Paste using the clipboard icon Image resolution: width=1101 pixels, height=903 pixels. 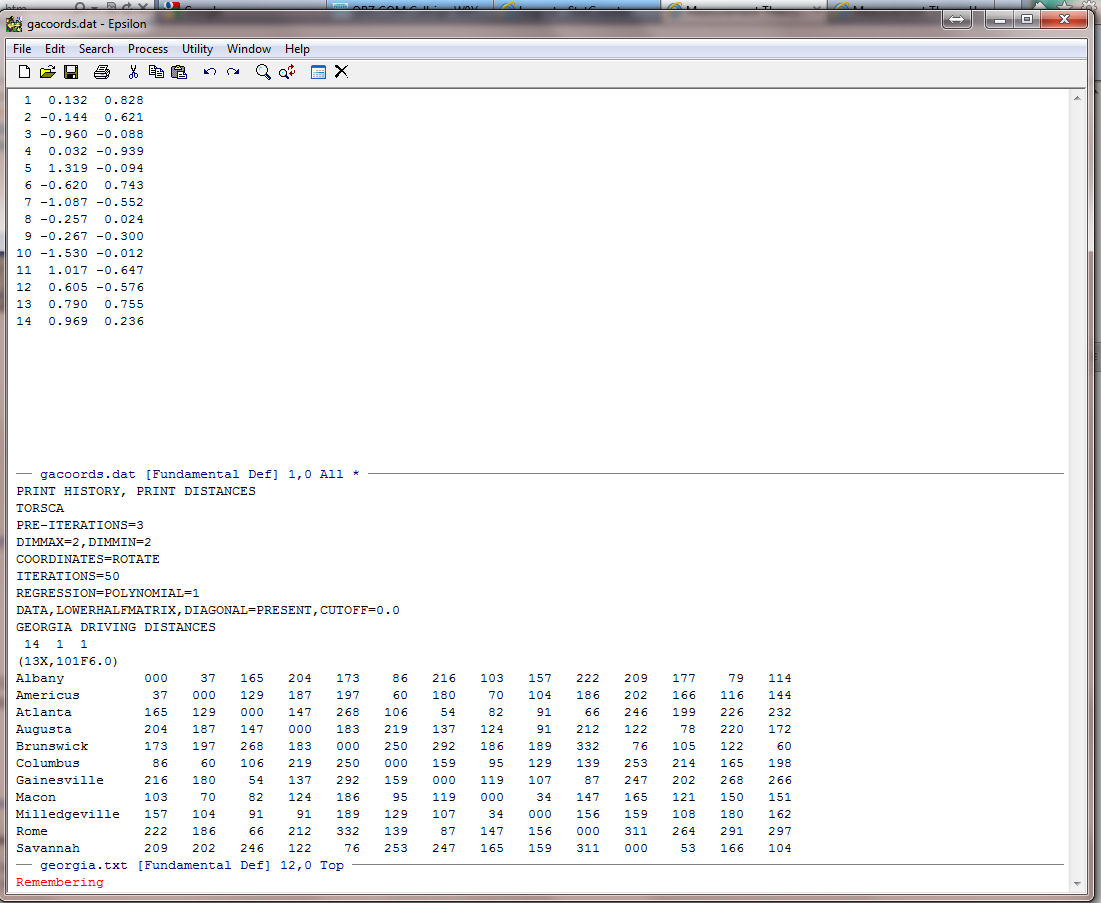[x=179, y=72]
